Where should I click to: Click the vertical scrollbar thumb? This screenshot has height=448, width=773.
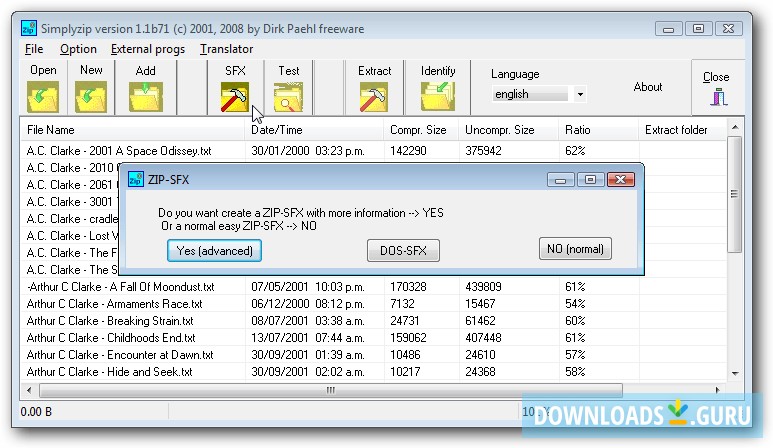(x=735, y=194)
